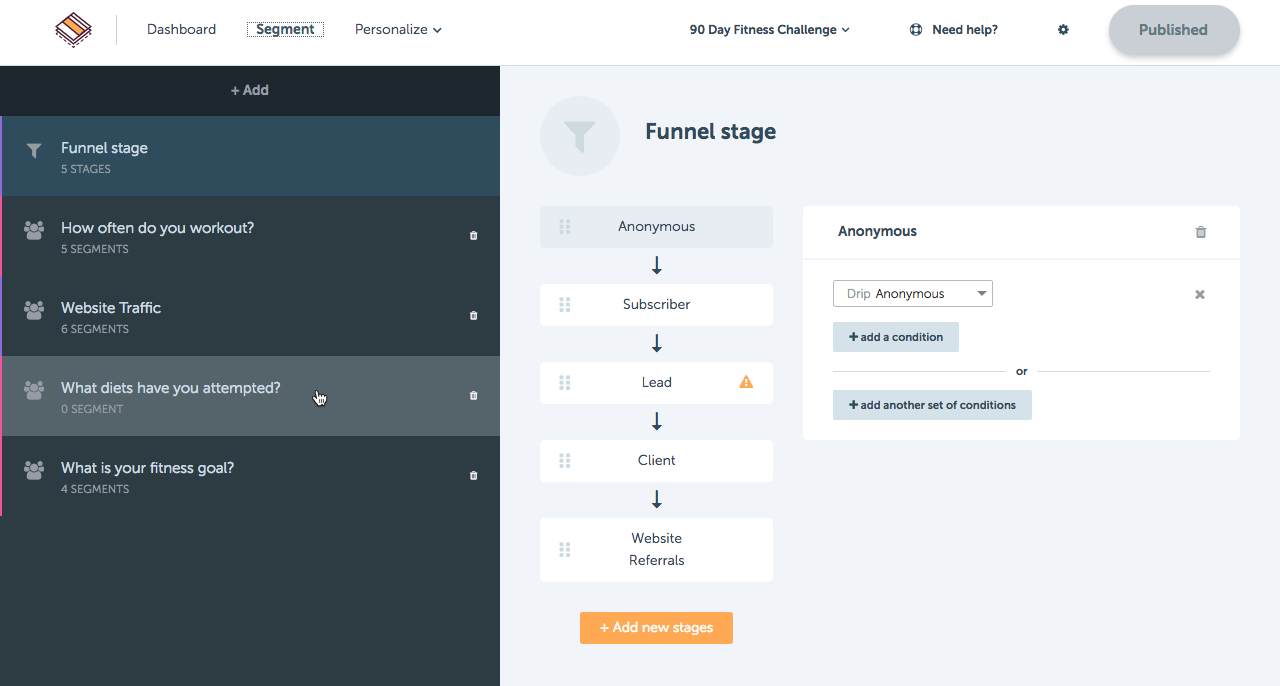
Task: Click funnel icon beside Funnel stage sidebar item
Action: pyautogui.click(x=34, y=151)
